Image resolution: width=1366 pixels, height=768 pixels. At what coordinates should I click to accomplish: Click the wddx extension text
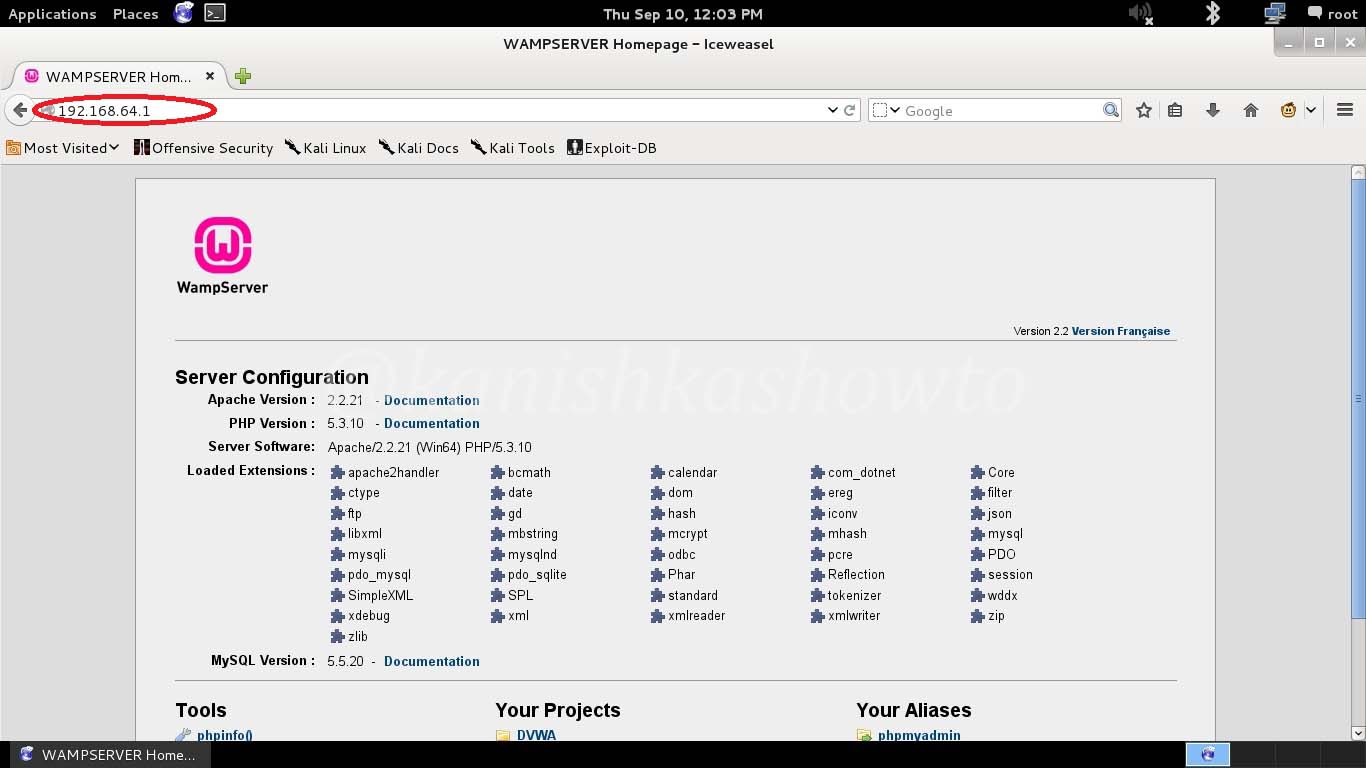[1003, 596]
